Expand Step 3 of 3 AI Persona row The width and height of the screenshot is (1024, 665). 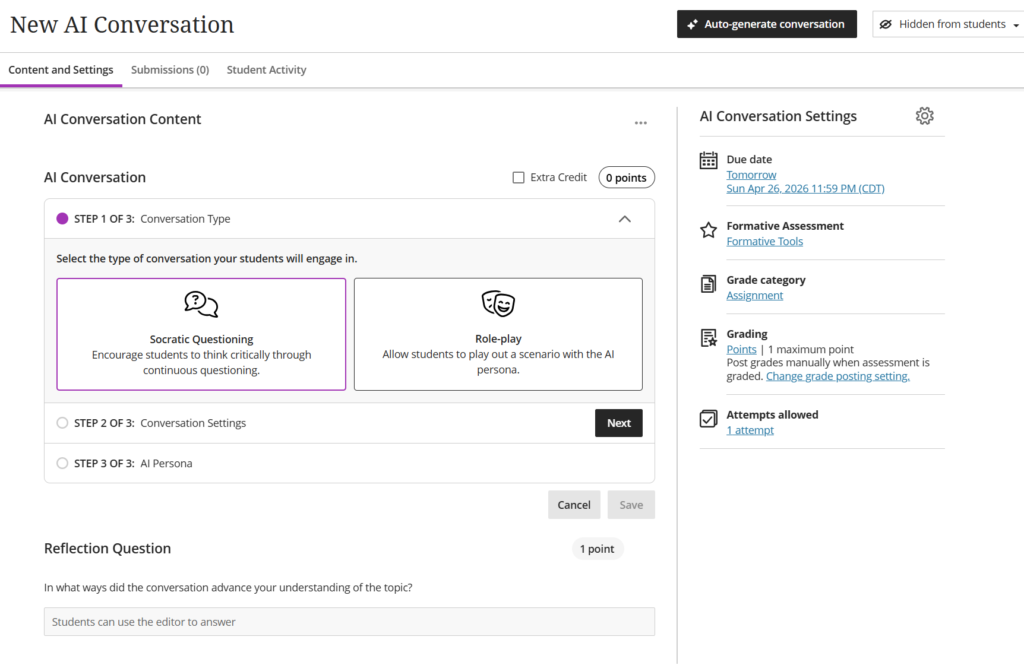pyautogui.click(x=349, y=463)
